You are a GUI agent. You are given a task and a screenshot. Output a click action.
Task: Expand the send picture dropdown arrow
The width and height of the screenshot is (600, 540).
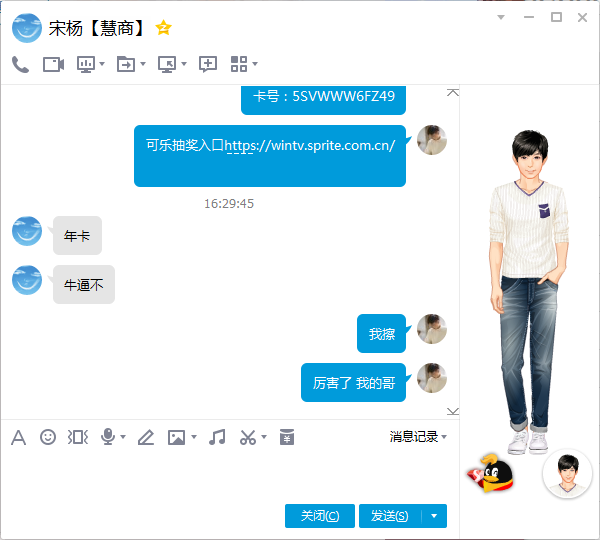(194, 437)
